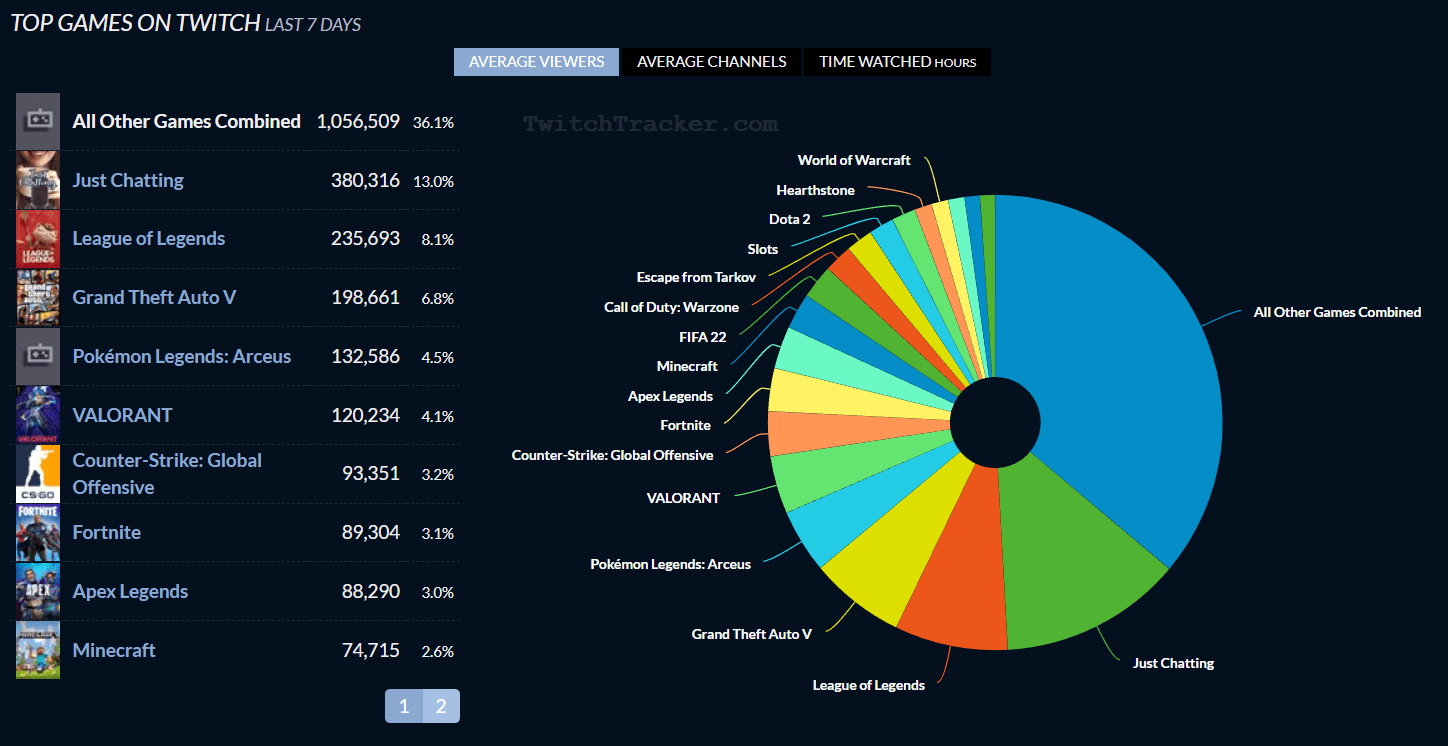Click the FIFA 22 chart label
1448x746 pixels.
click(x=702, y=337)
